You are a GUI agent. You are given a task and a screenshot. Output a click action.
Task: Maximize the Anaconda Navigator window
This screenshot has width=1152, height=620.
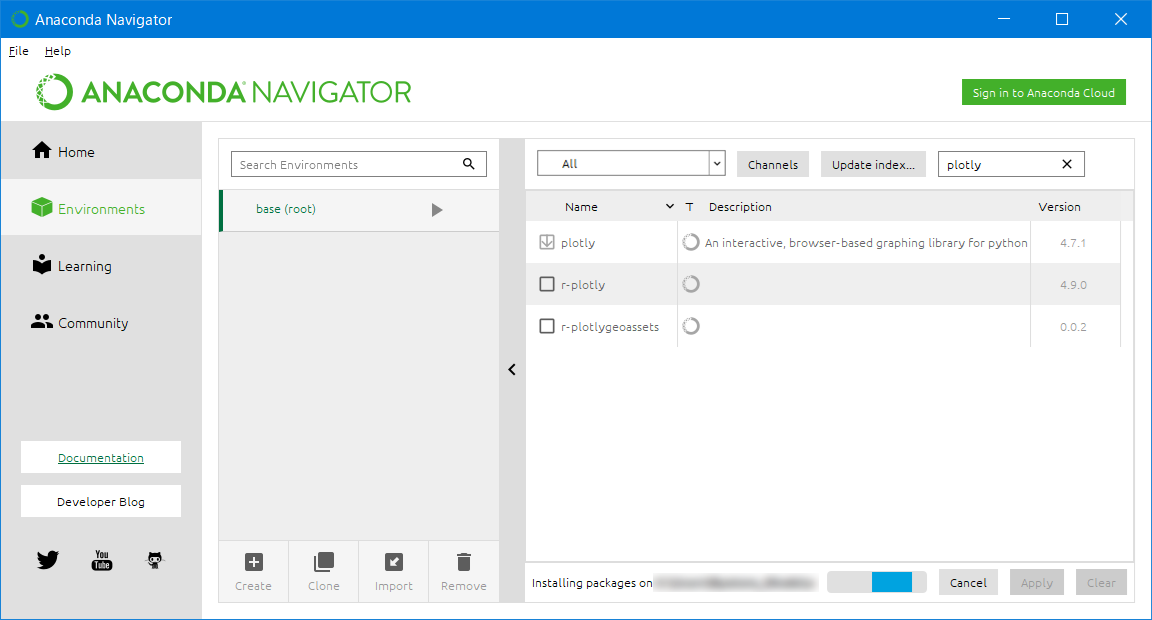coord(1062,19)
